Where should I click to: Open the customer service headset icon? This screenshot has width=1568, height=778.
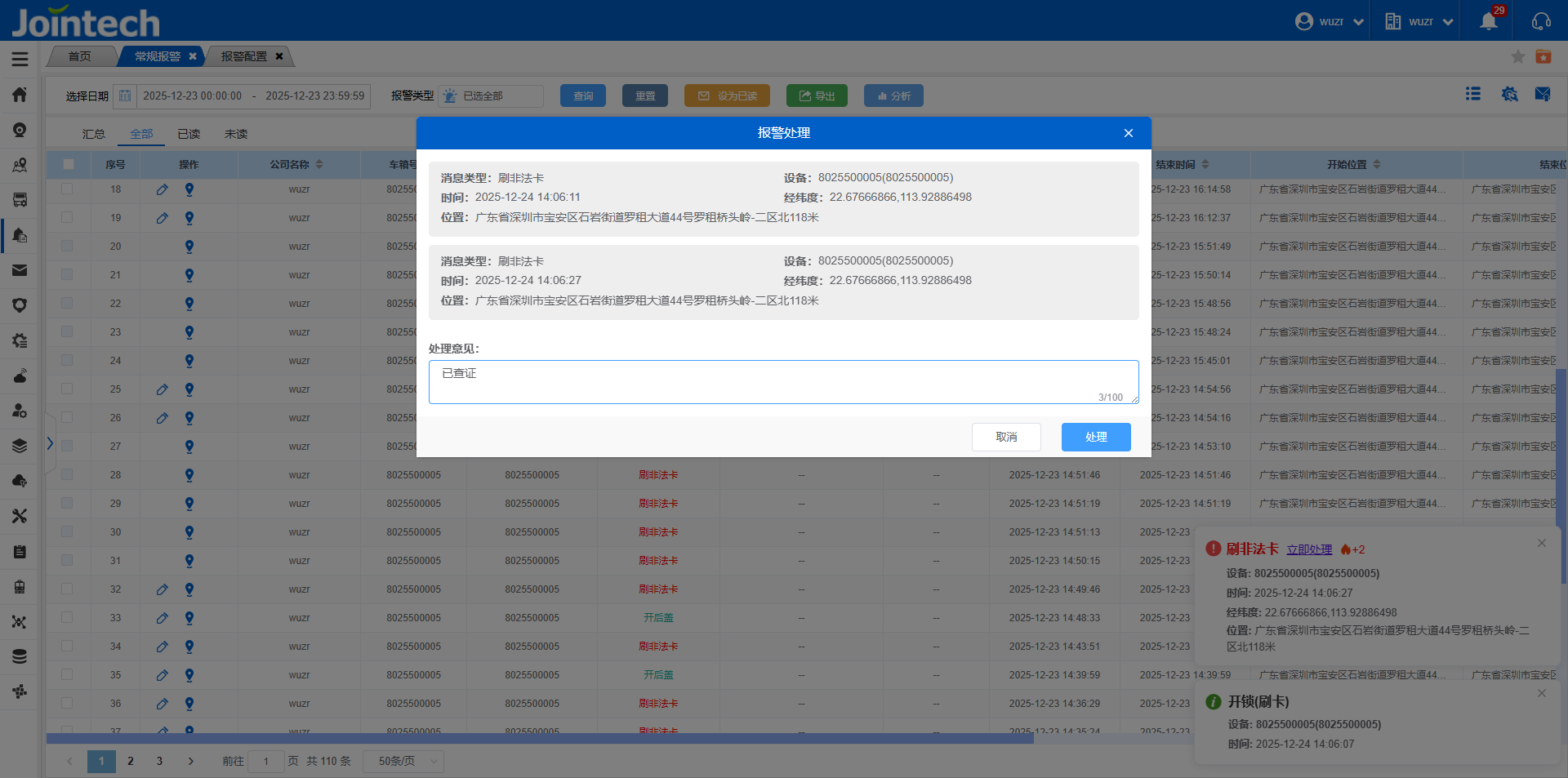[1541, 21]
